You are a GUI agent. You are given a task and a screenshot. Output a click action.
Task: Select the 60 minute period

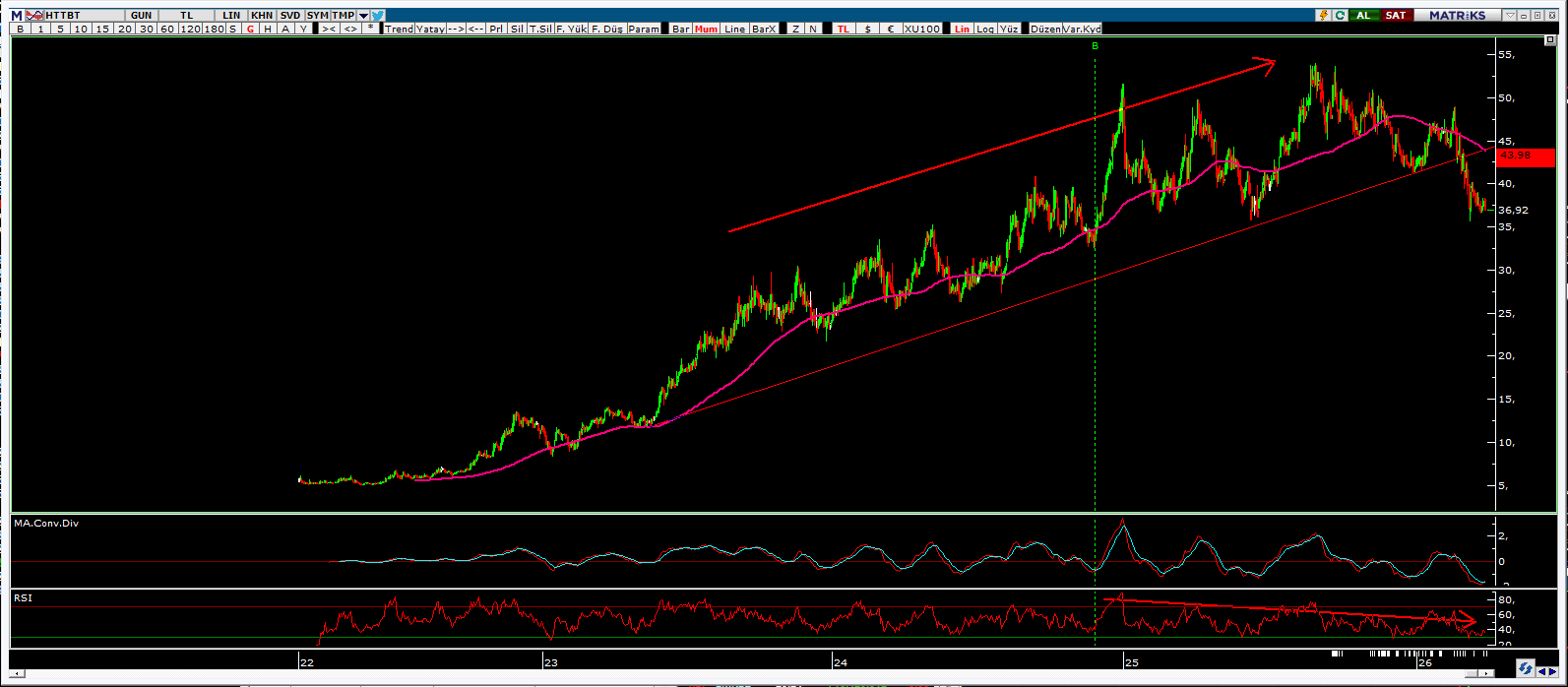(x=167, y=29)
